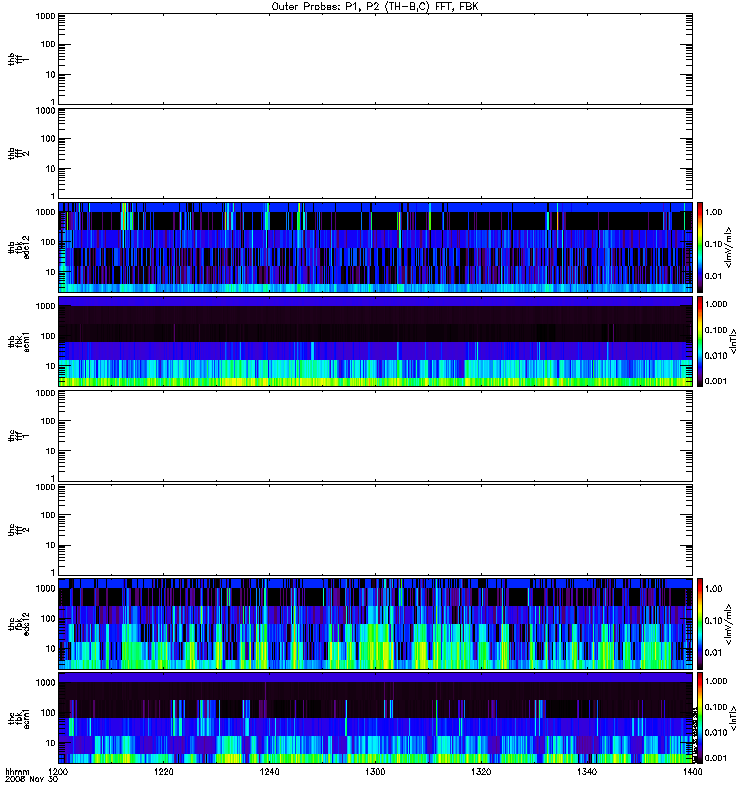
Task: Click the 1000 y-tick on thb fff 1 panel
Action: point(45,16)
